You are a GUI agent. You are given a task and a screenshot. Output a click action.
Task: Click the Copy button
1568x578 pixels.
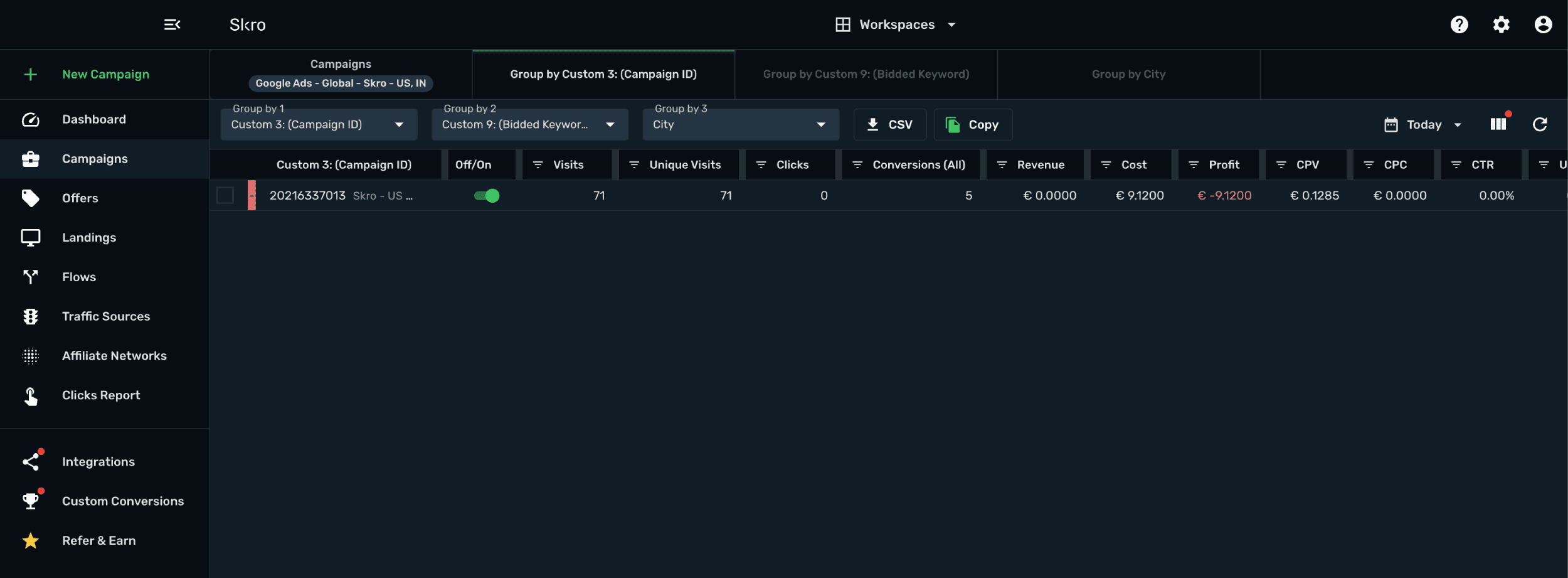coord(973,124)
